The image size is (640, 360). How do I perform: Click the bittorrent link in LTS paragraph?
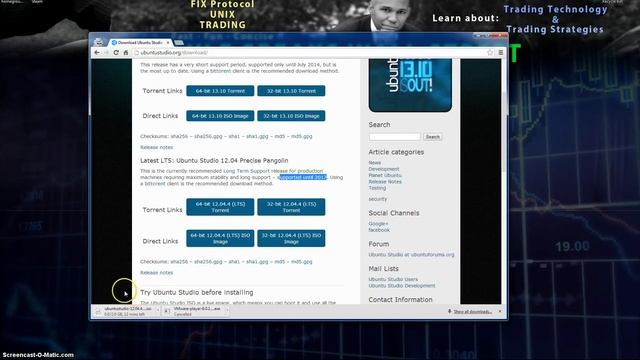coord(155,184)
